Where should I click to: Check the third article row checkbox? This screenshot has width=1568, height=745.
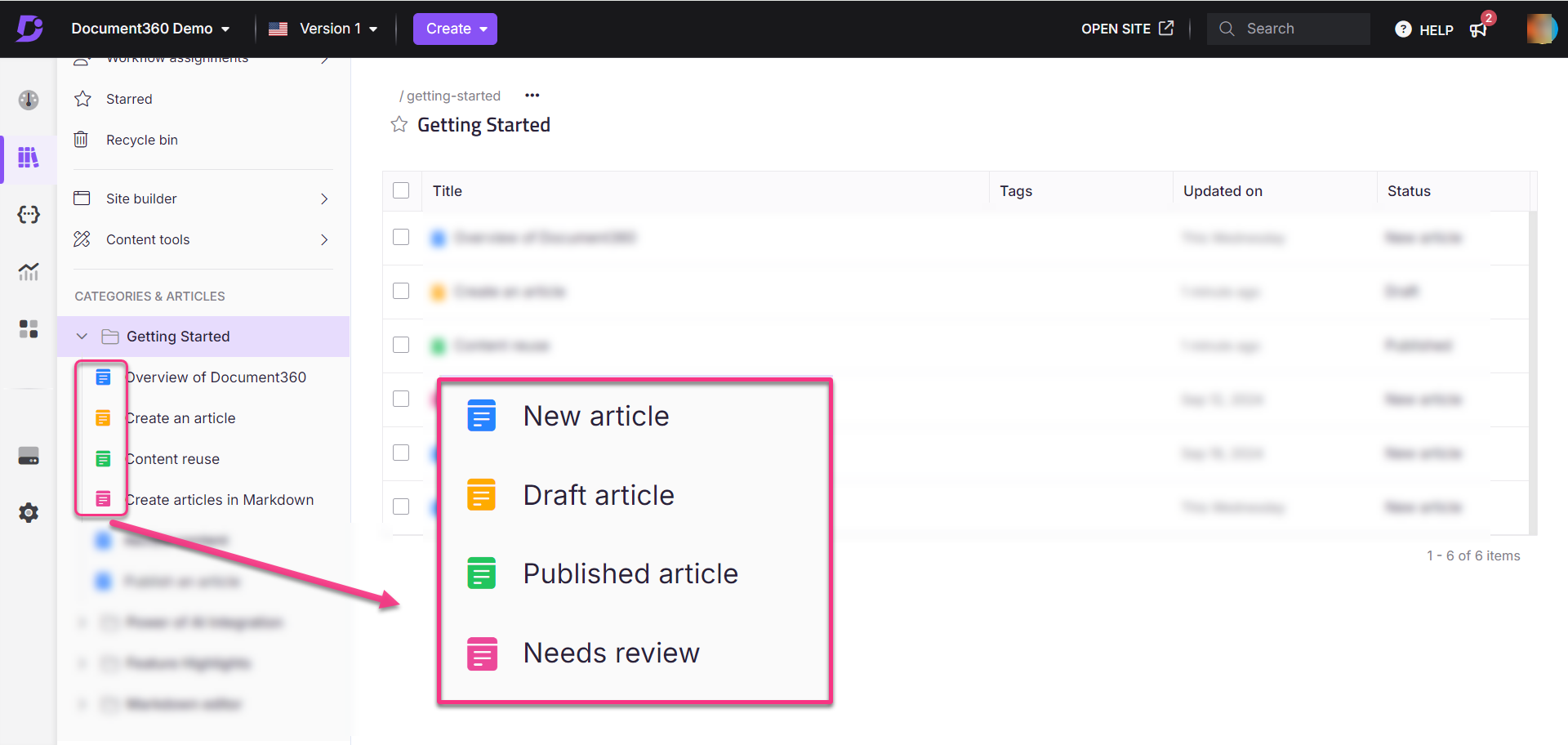(401, 345)
